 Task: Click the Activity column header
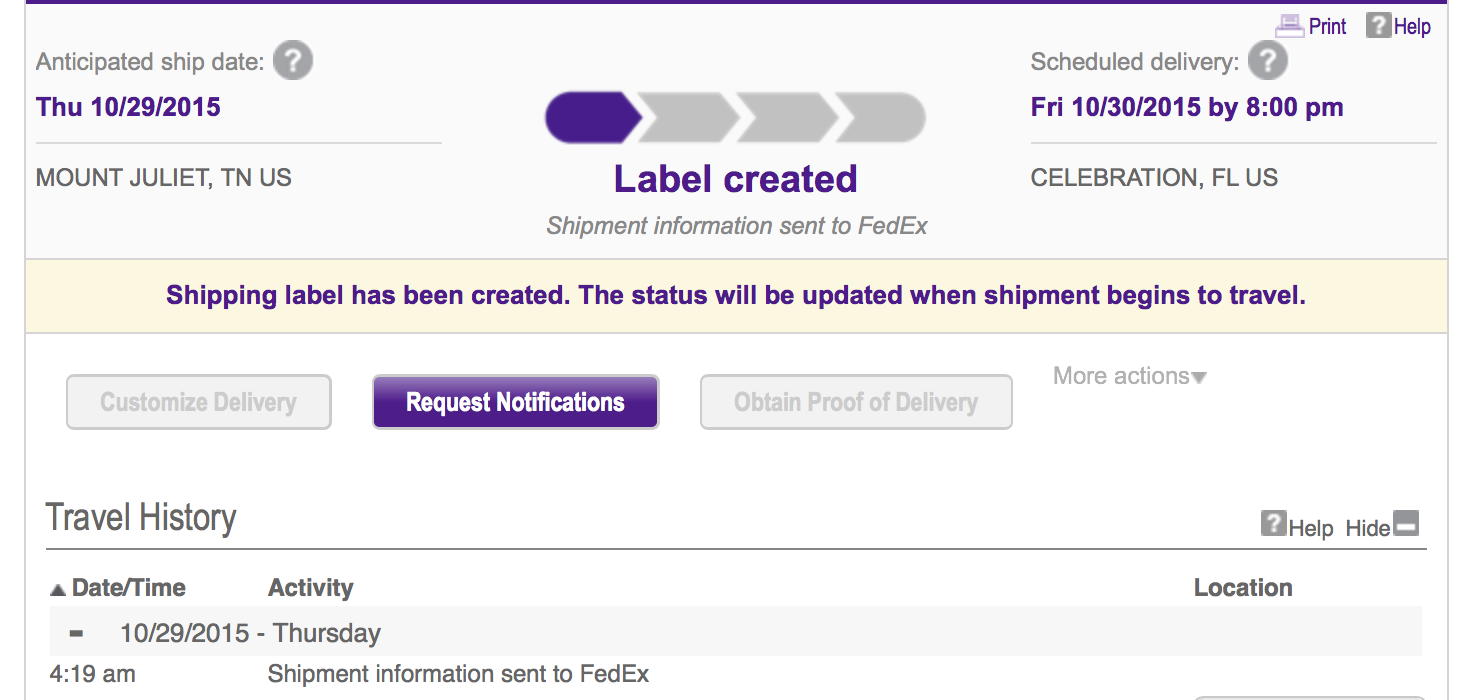310,588
